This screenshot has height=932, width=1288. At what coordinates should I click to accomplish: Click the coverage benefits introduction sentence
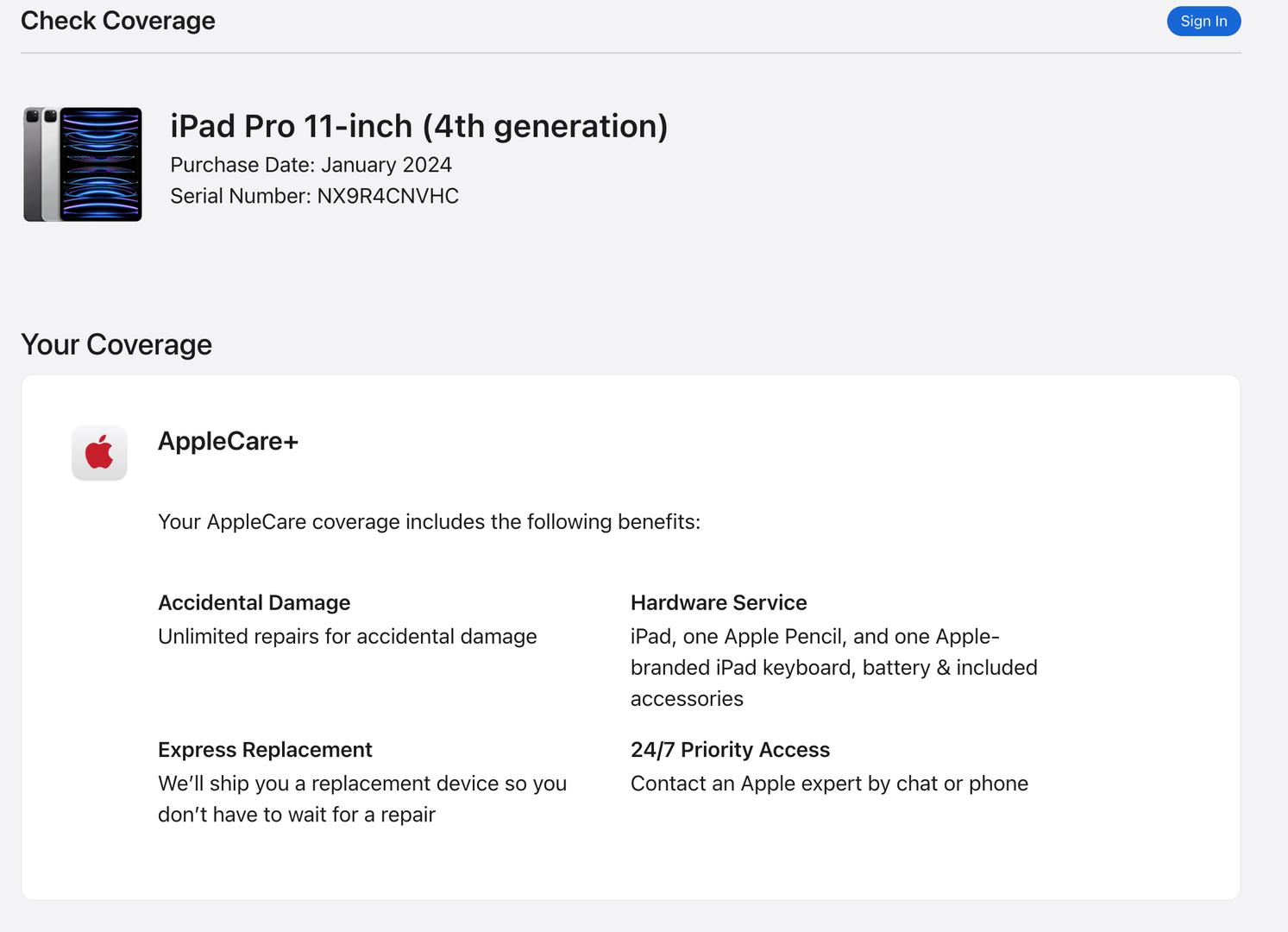tap(429, 522)
